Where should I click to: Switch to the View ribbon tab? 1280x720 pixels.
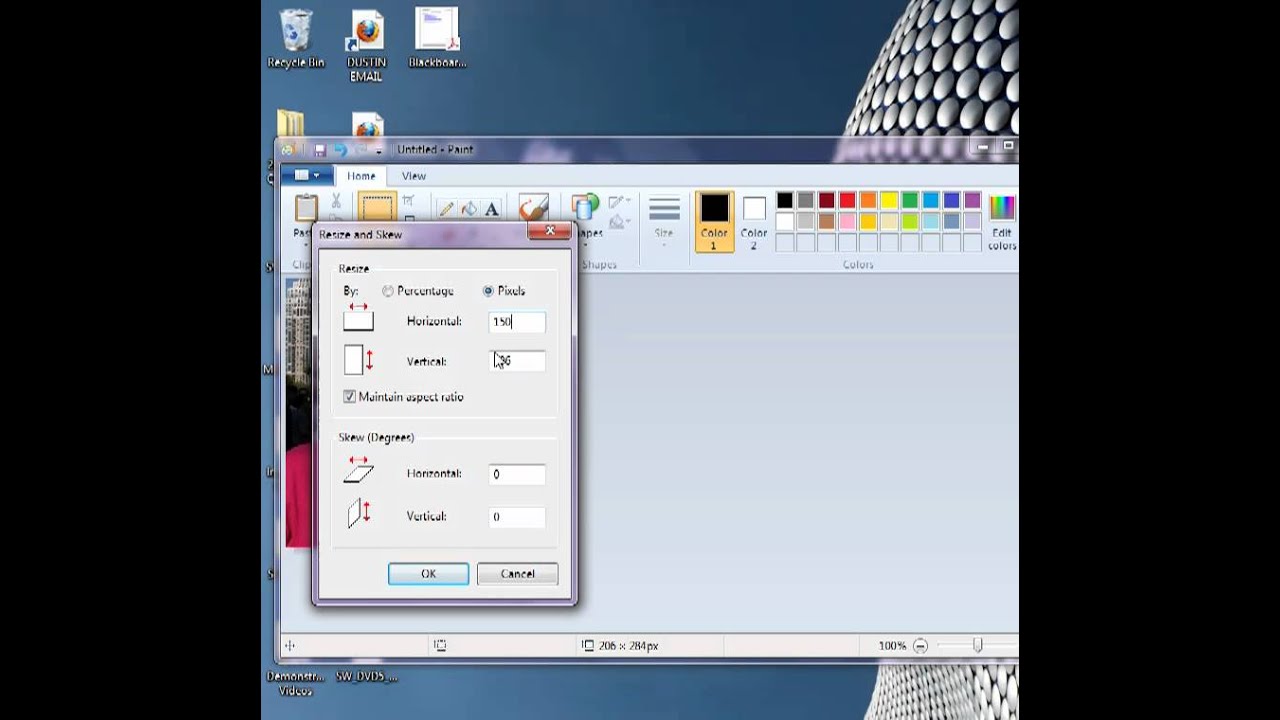click(413, 176)
